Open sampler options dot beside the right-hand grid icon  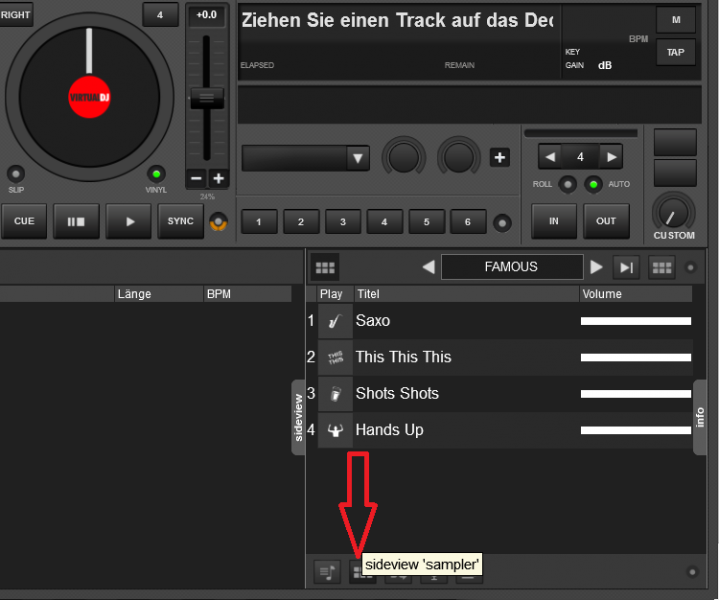(x=690, y=267)
